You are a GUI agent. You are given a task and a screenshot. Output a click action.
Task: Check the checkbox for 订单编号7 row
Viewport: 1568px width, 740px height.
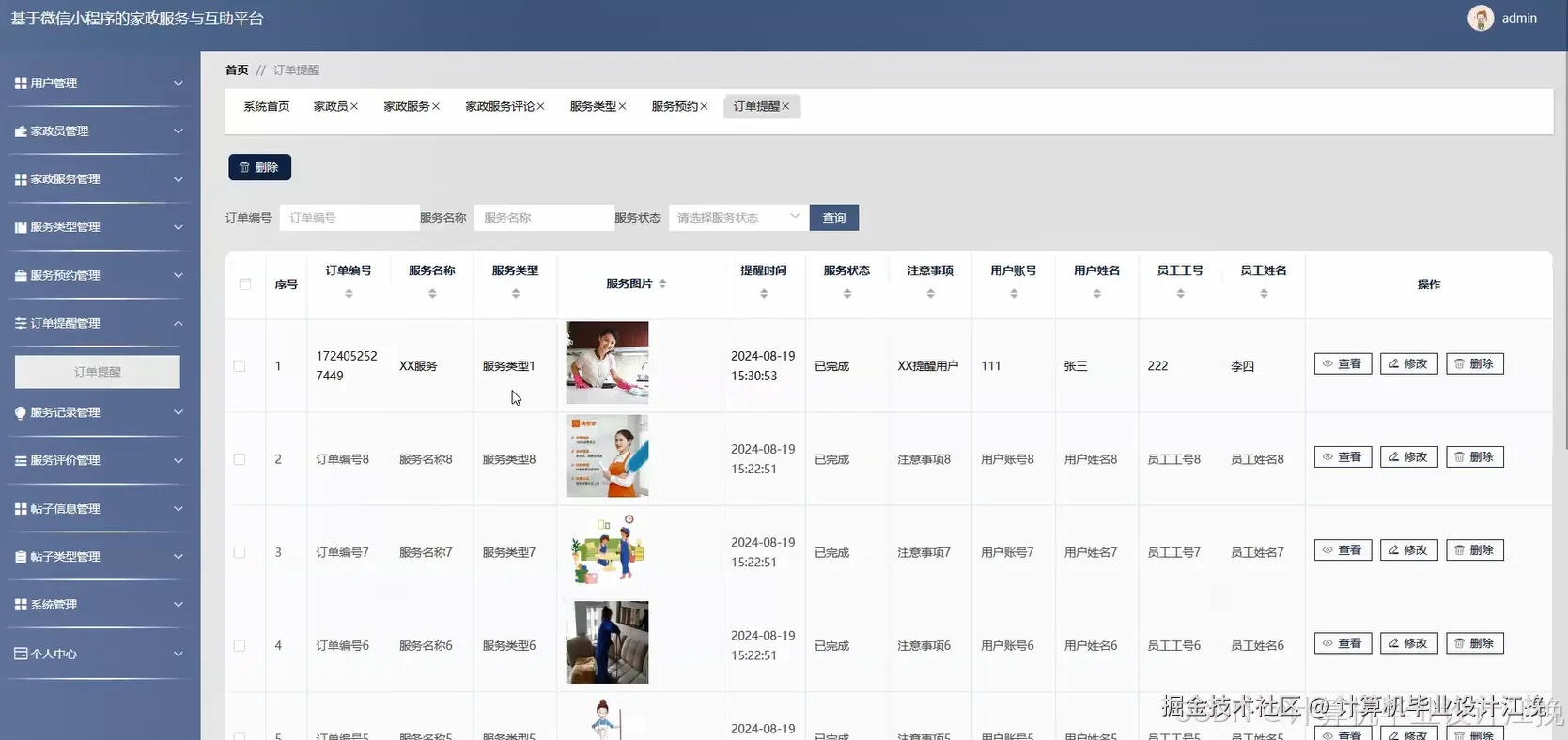pos(240,552)
